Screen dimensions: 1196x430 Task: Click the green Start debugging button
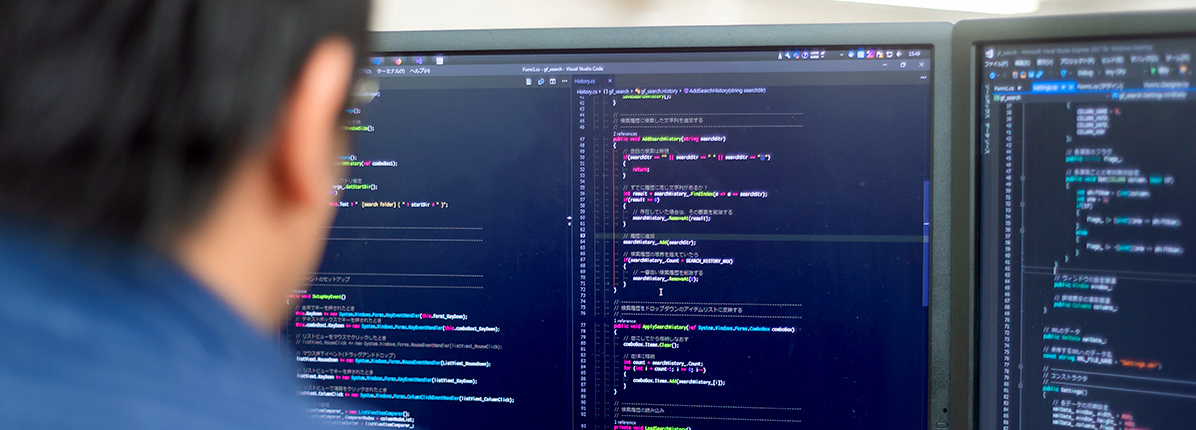click(x=1153, y=71)
